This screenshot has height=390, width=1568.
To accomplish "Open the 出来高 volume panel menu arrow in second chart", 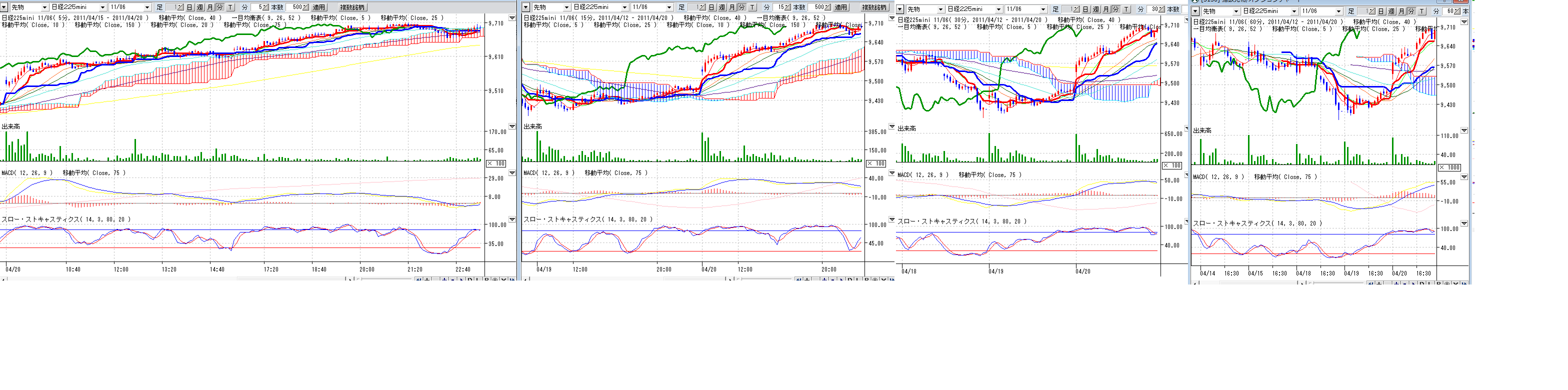I will click(891, 126).
